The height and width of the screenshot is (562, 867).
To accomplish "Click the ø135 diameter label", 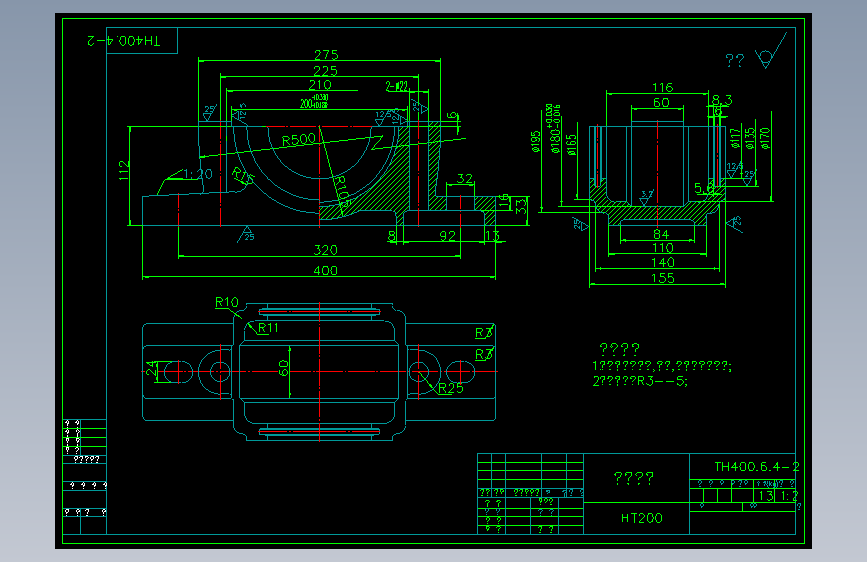I will 750,138.
